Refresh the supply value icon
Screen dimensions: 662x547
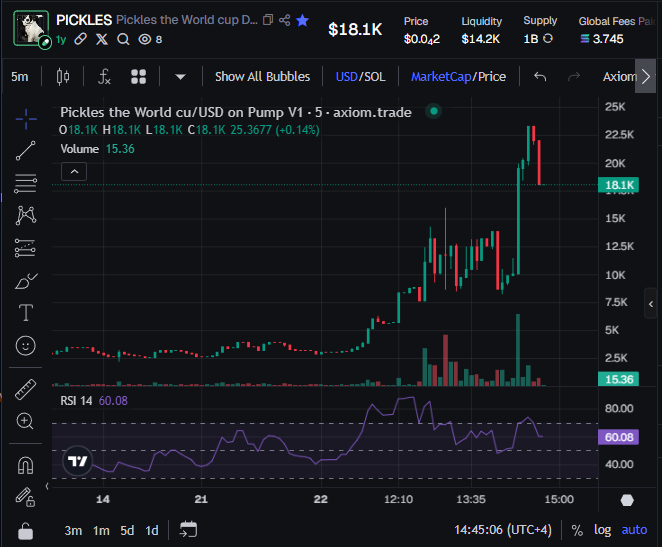548,39
